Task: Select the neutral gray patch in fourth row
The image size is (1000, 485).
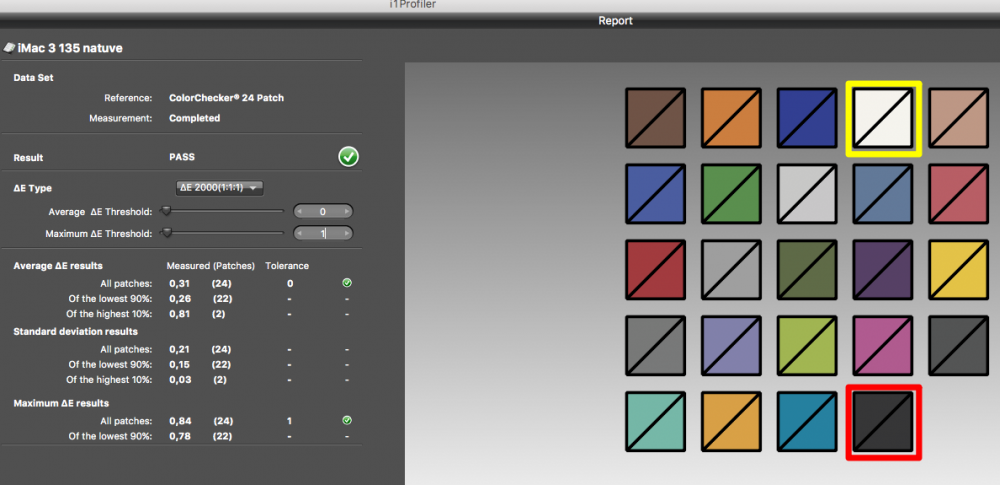Action: tap(655, 346)
